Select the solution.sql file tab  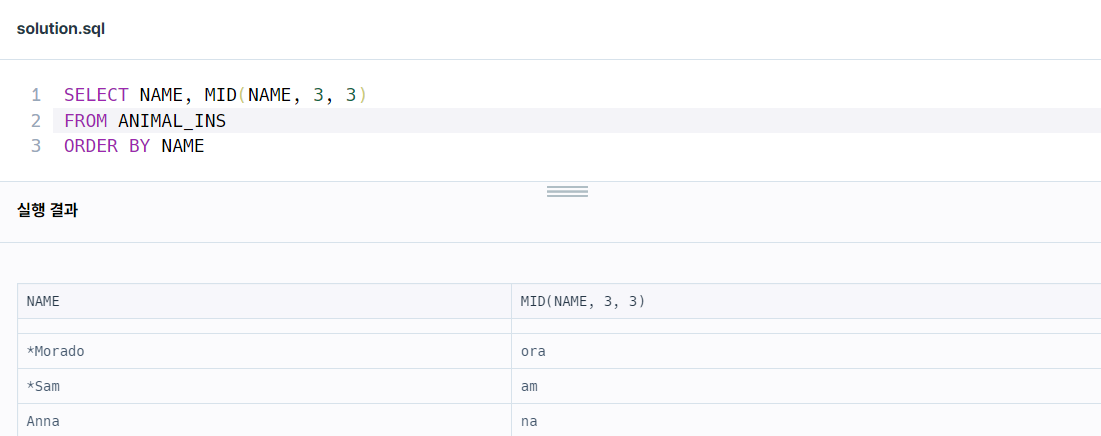61,29
